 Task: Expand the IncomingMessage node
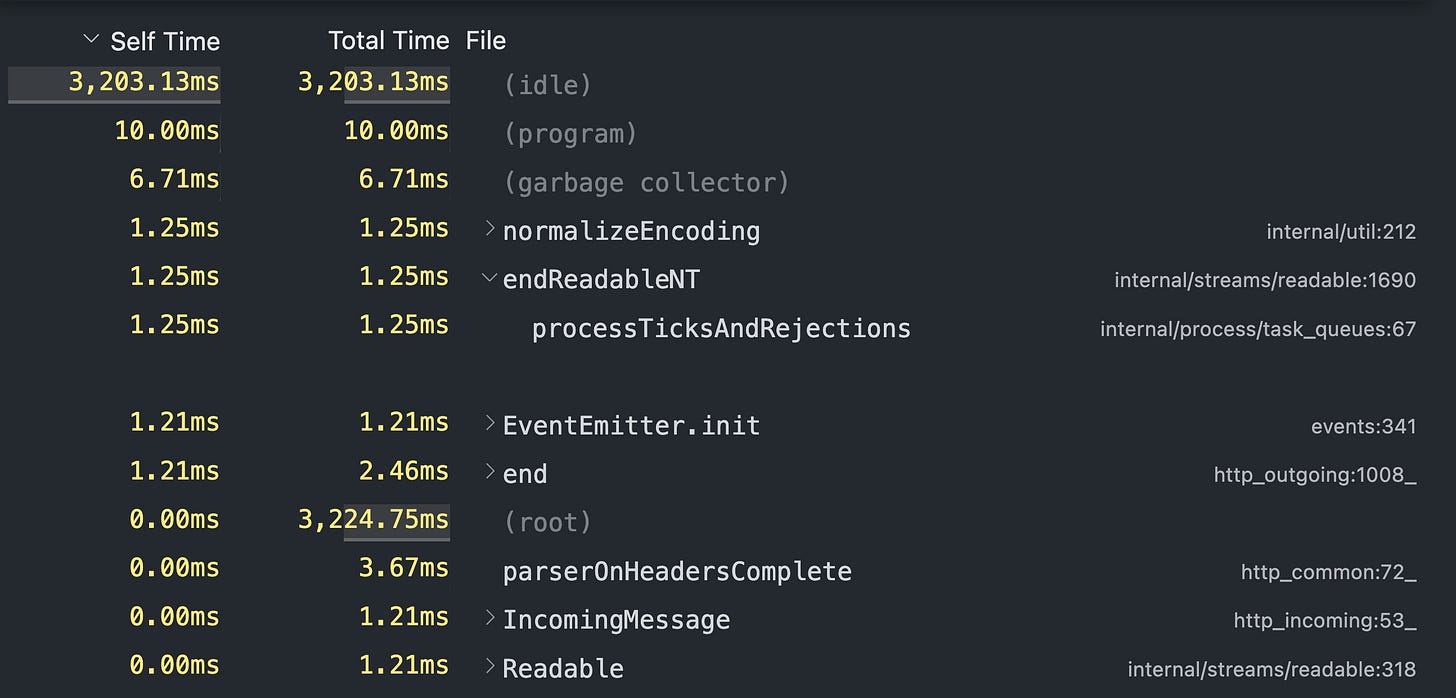[x=488, y=618]
